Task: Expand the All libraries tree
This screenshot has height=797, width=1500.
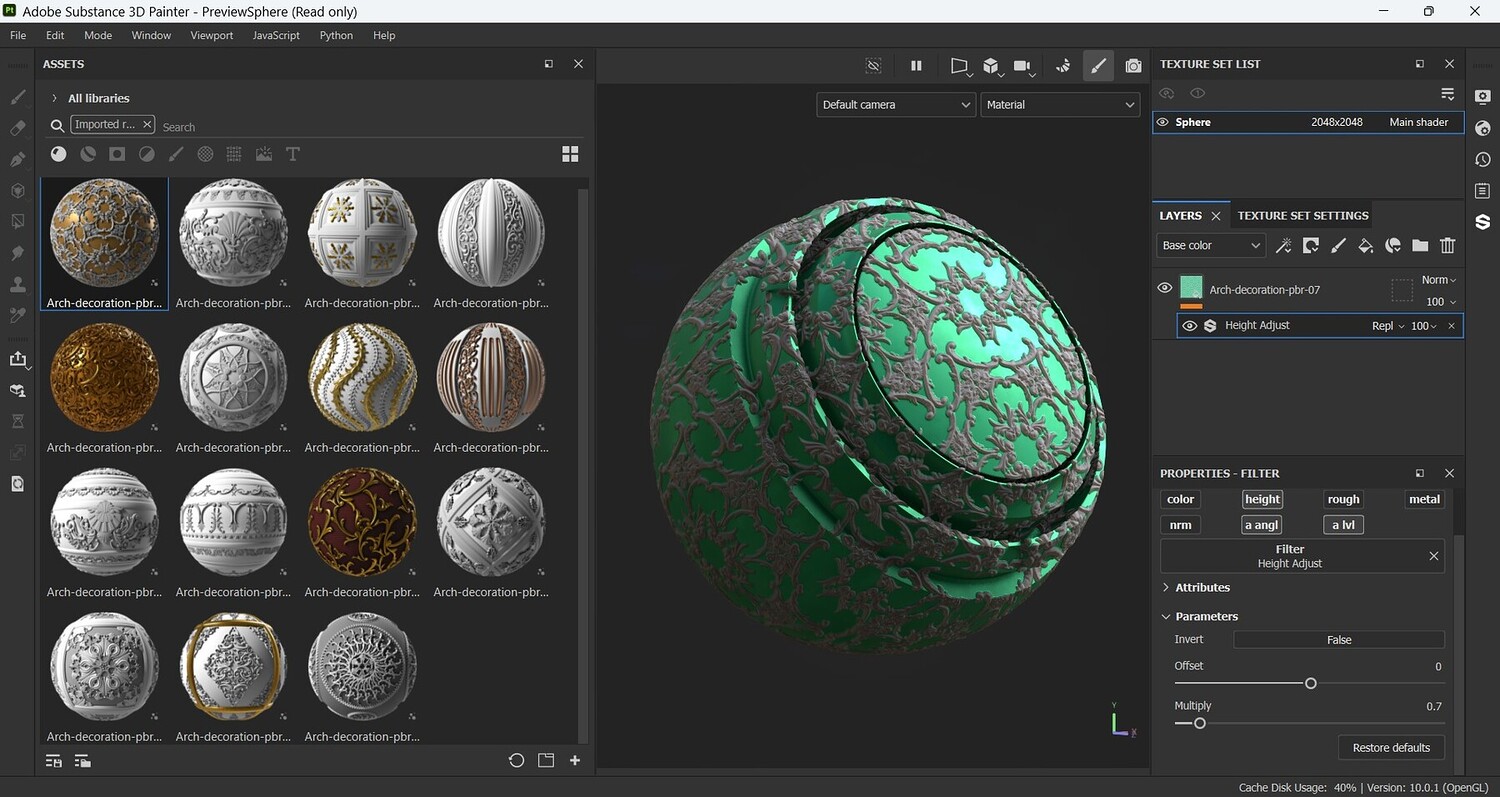Action: 54,98
